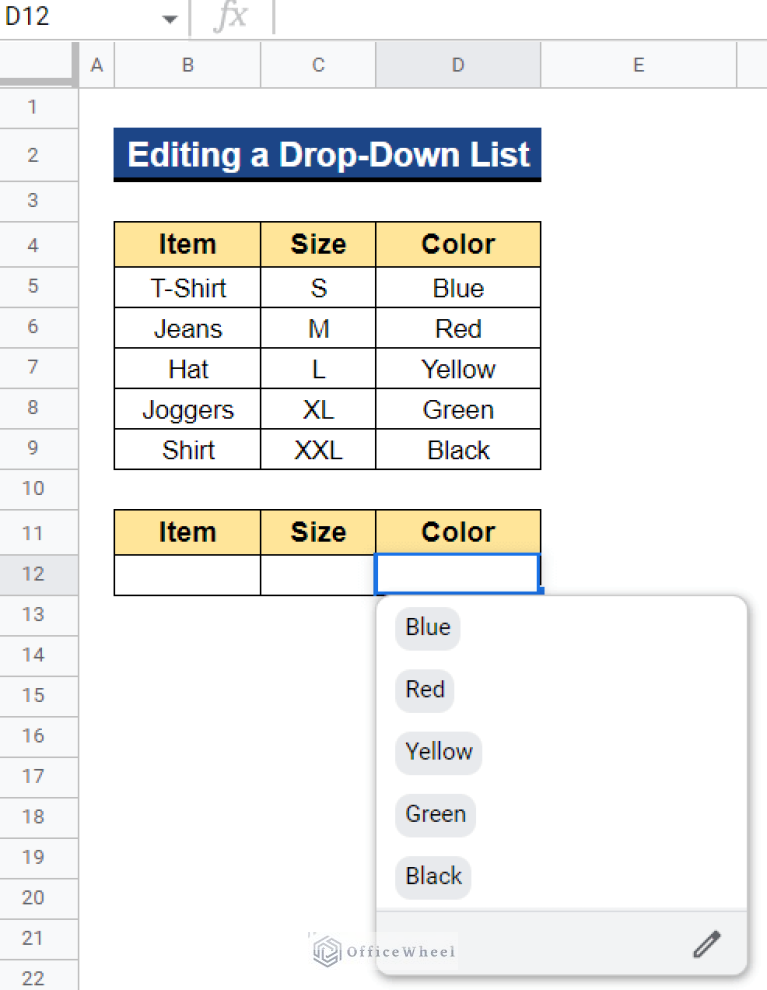Select the cell containing "T-Shirt"
The image size is (767, 990).
click(187, 288)
